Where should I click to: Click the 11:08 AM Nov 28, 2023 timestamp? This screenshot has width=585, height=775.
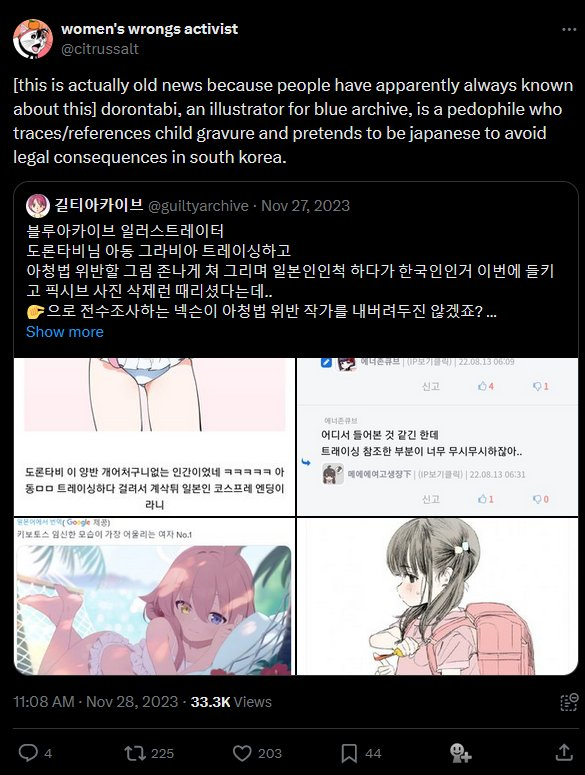[95, 702]
